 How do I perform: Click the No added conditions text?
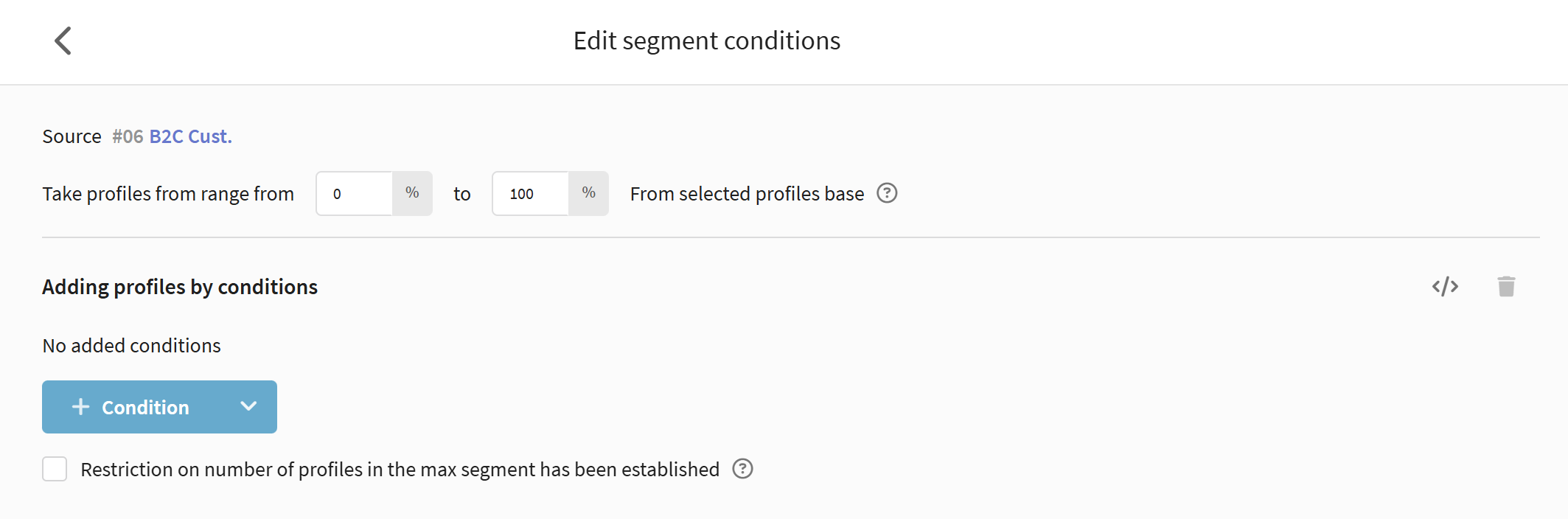pos(131,346)
